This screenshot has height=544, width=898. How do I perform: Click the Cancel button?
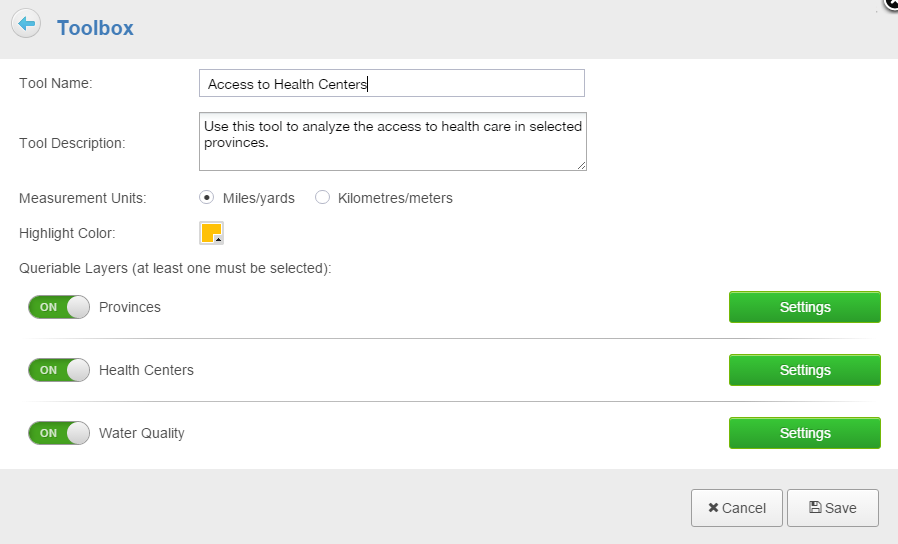click(736, 508)
